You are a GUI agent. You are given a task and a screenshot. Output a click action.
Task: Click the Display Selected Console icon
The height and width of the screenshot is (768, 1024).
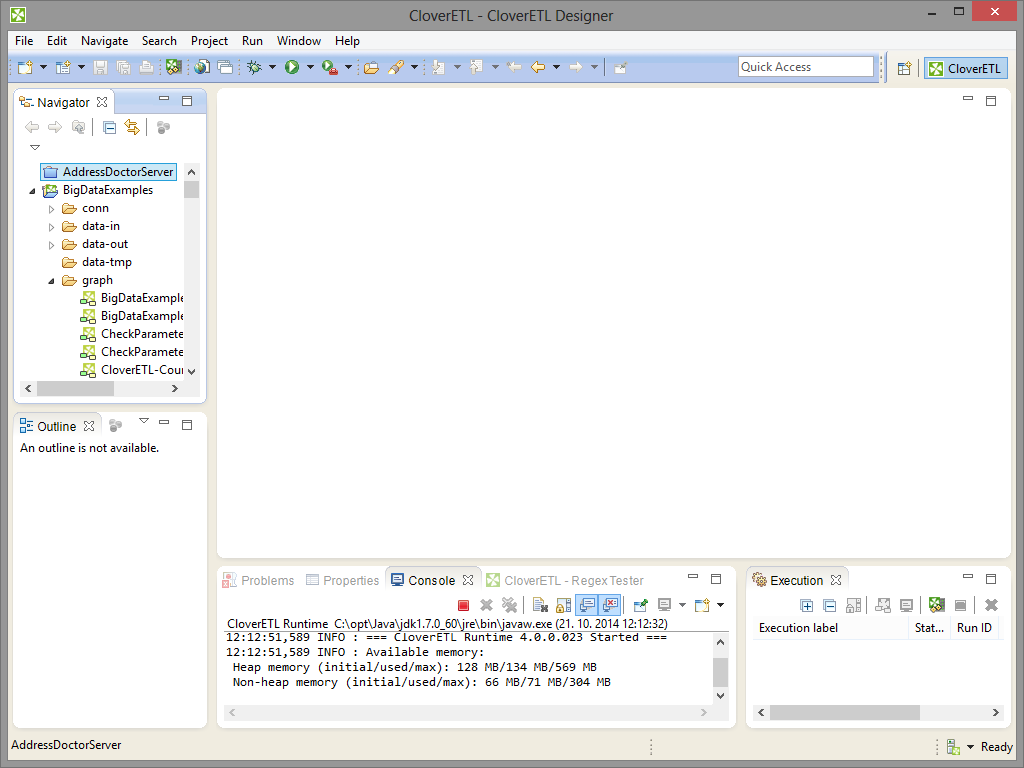pyautogui.click(x=664, y=605)
